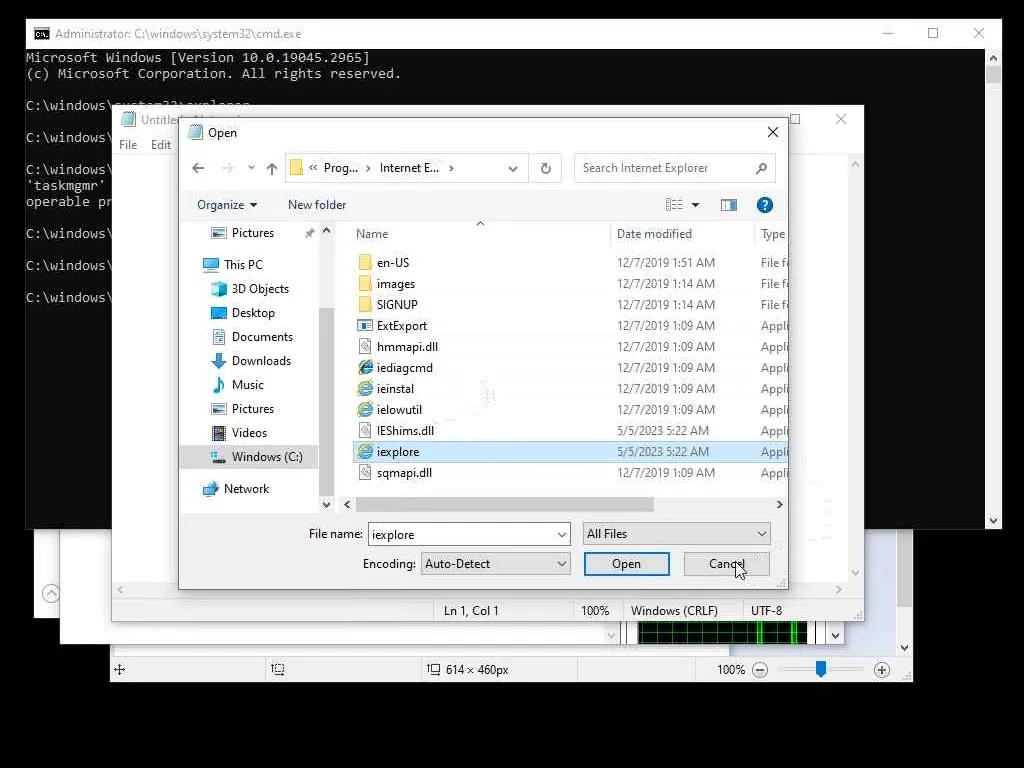Screen dimensions: 1024x768
Task: Select the SIGNUP folder
Action: coord(397,305)
